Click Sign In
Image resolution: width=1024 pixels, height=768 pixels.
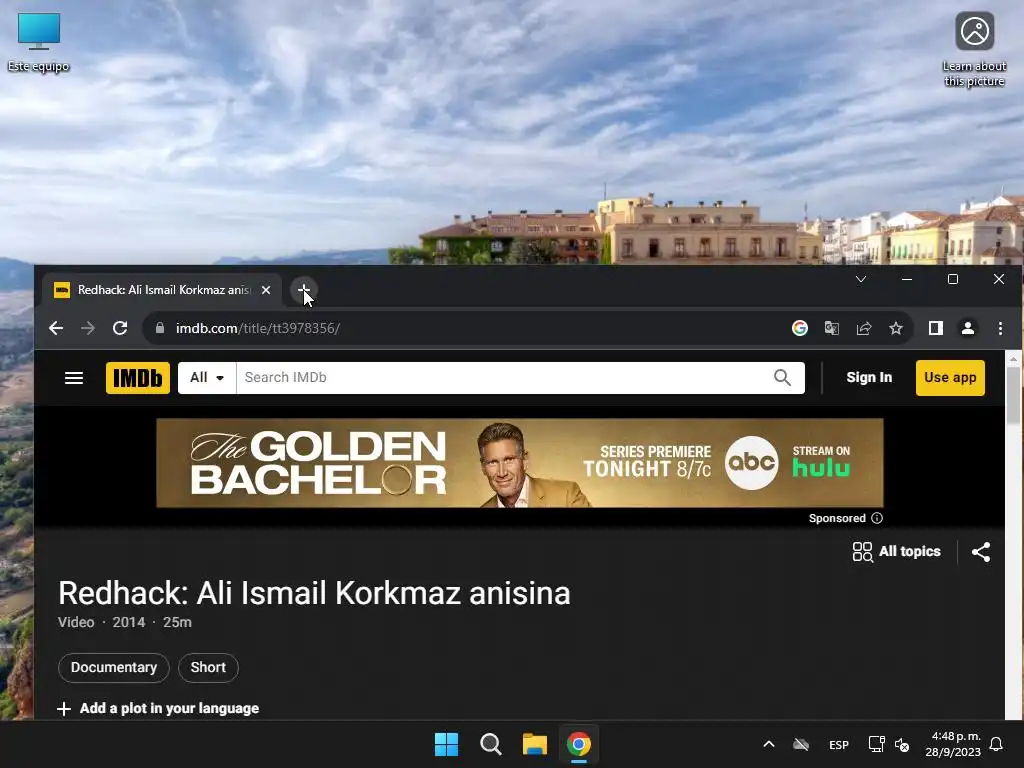(869, 377)
